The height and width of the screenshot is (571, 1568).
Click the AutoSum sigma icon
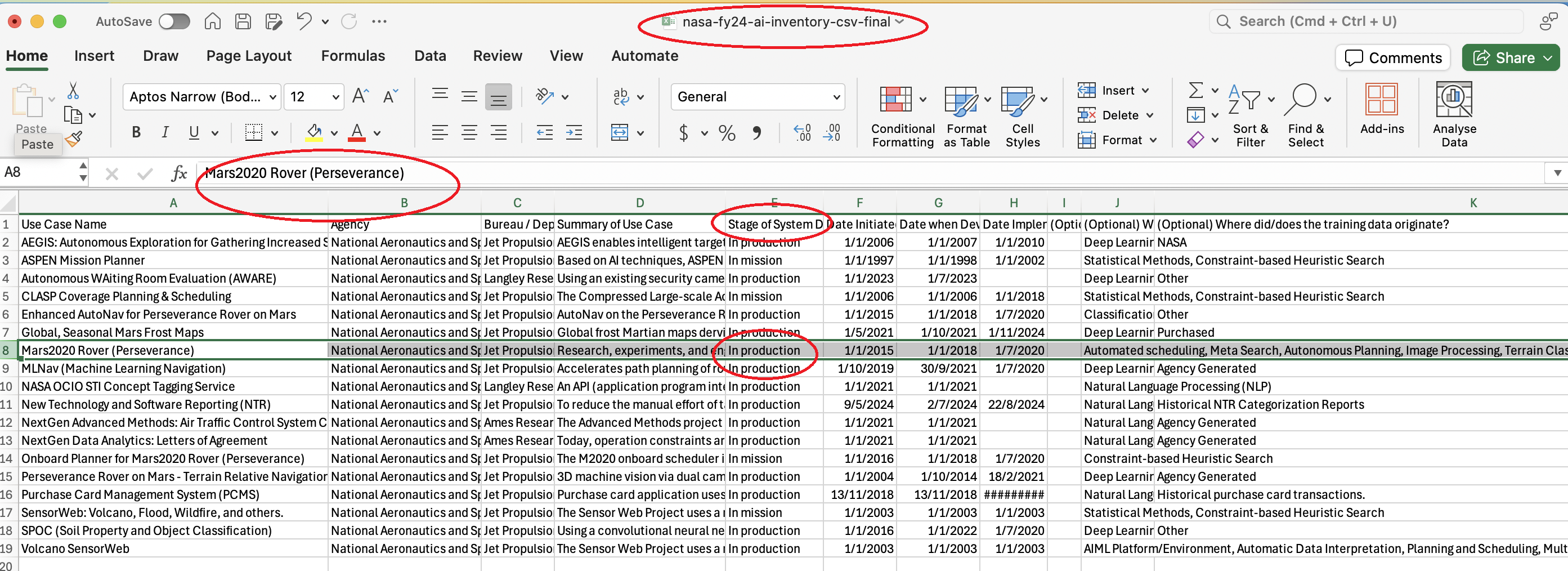coord(1195,91)
